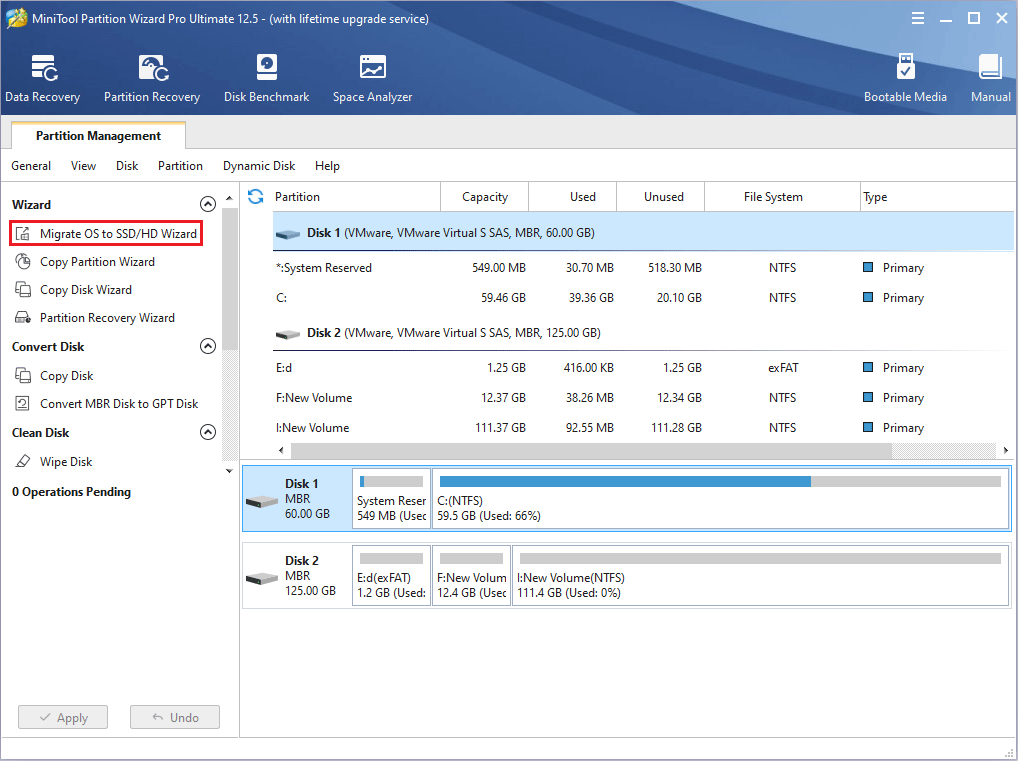Click the Wipe Disk eraser icon
The width and height of the screenshot is (1018, 761).
click(23, 461)
